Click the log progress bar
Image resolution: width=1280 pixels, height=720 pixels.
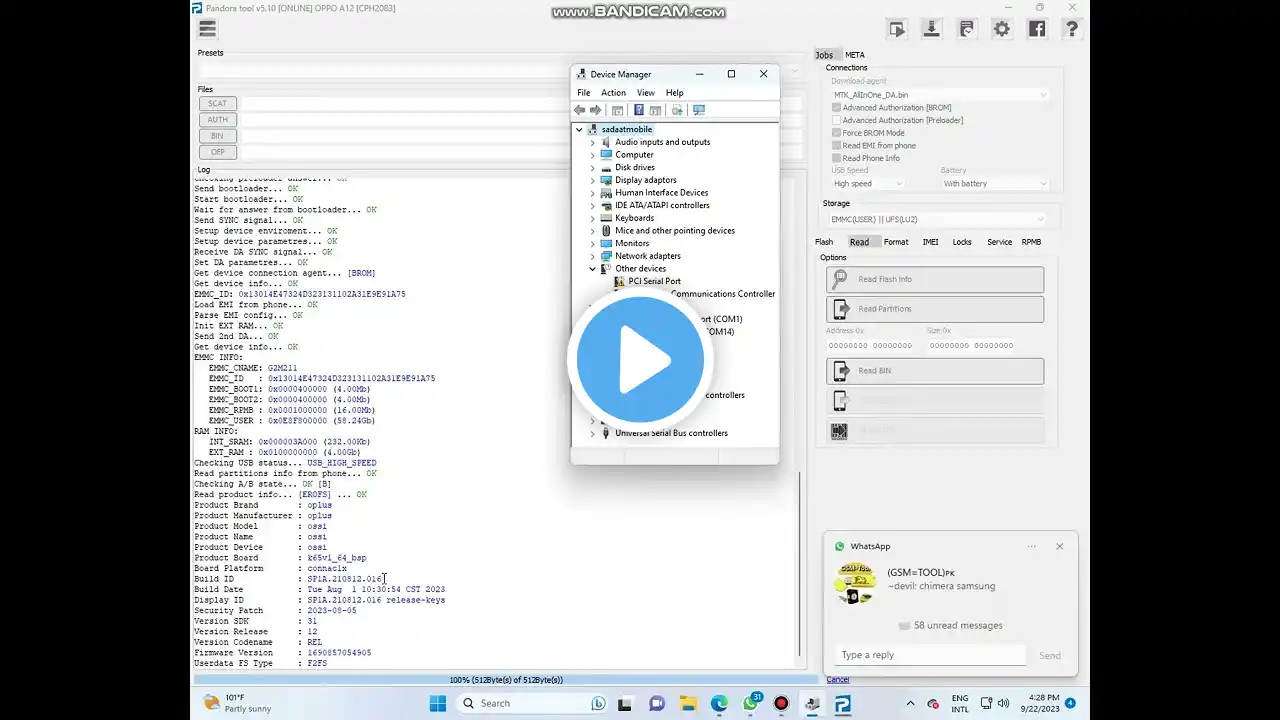tap(506, 680)
